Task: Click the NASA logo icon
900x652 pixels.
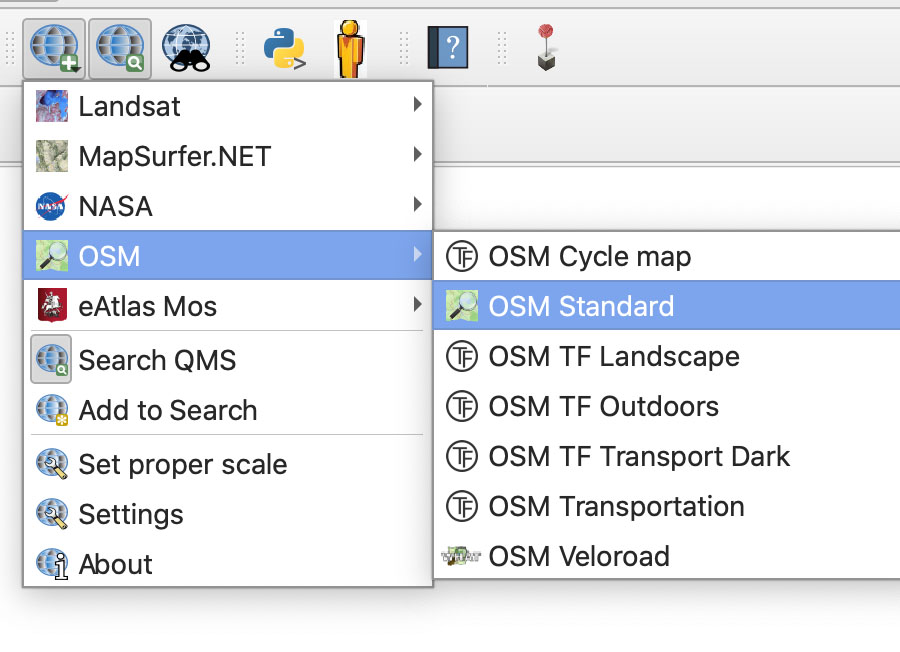Action: pyautogui.click(x=52, y=206)
